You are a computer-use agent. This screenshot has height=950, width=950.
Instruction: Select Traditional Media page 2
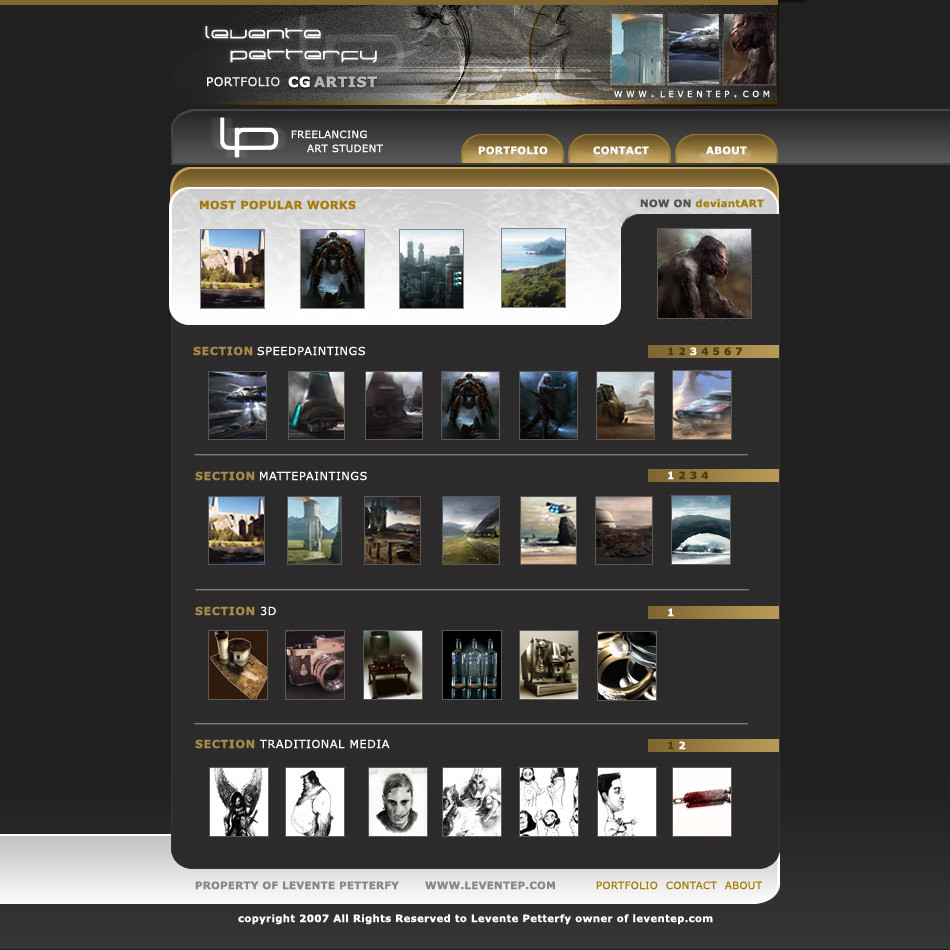(682, 745)
